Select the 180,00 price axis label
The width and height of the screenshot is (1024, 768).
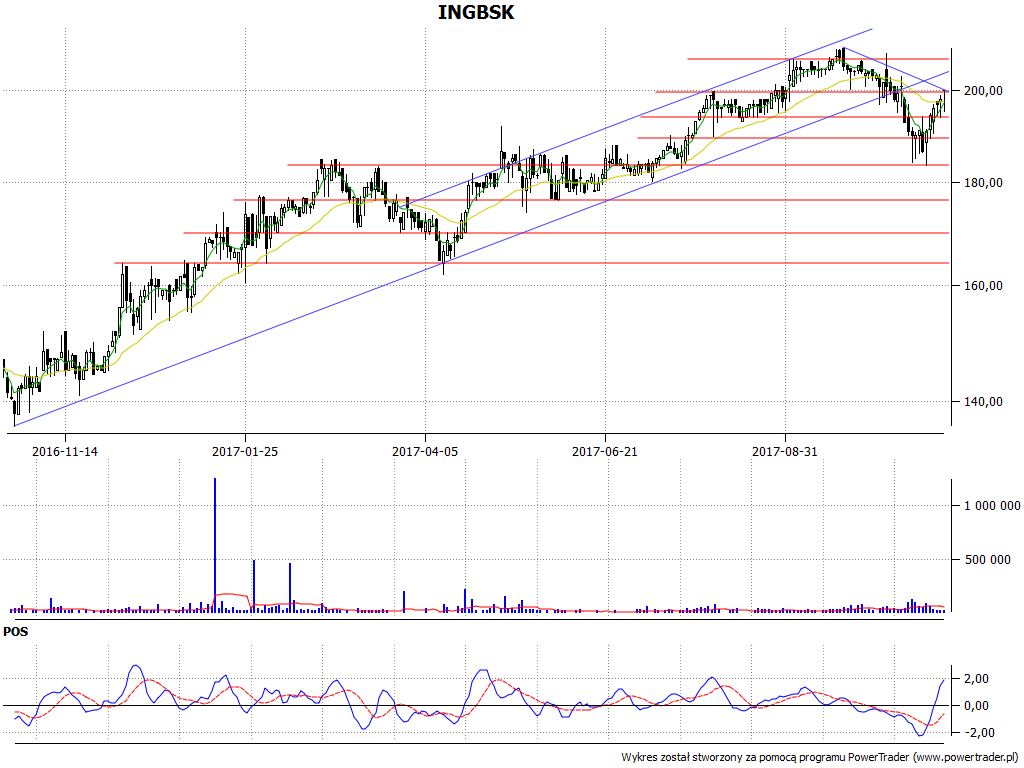[x=984, y=183]
